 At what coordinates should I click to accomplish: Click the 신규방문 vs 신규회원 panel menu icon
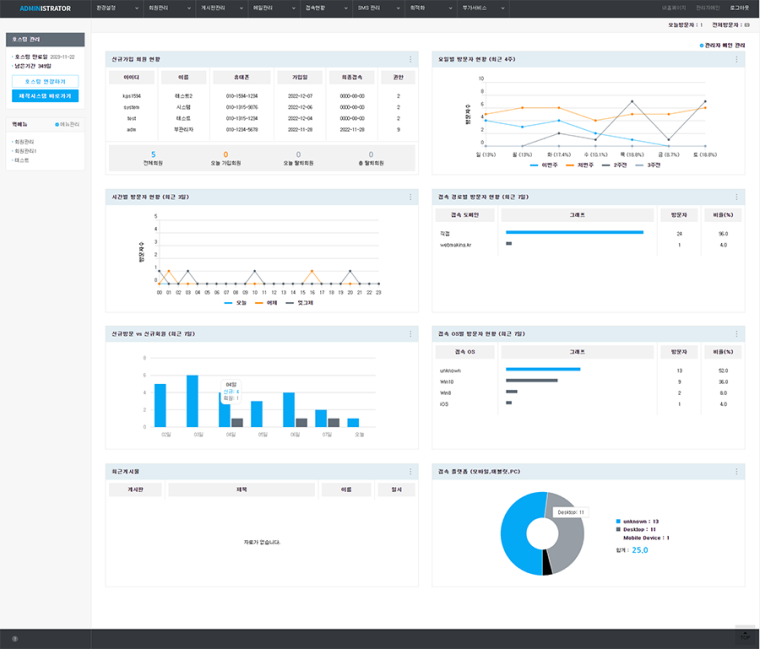click(410, 333)
